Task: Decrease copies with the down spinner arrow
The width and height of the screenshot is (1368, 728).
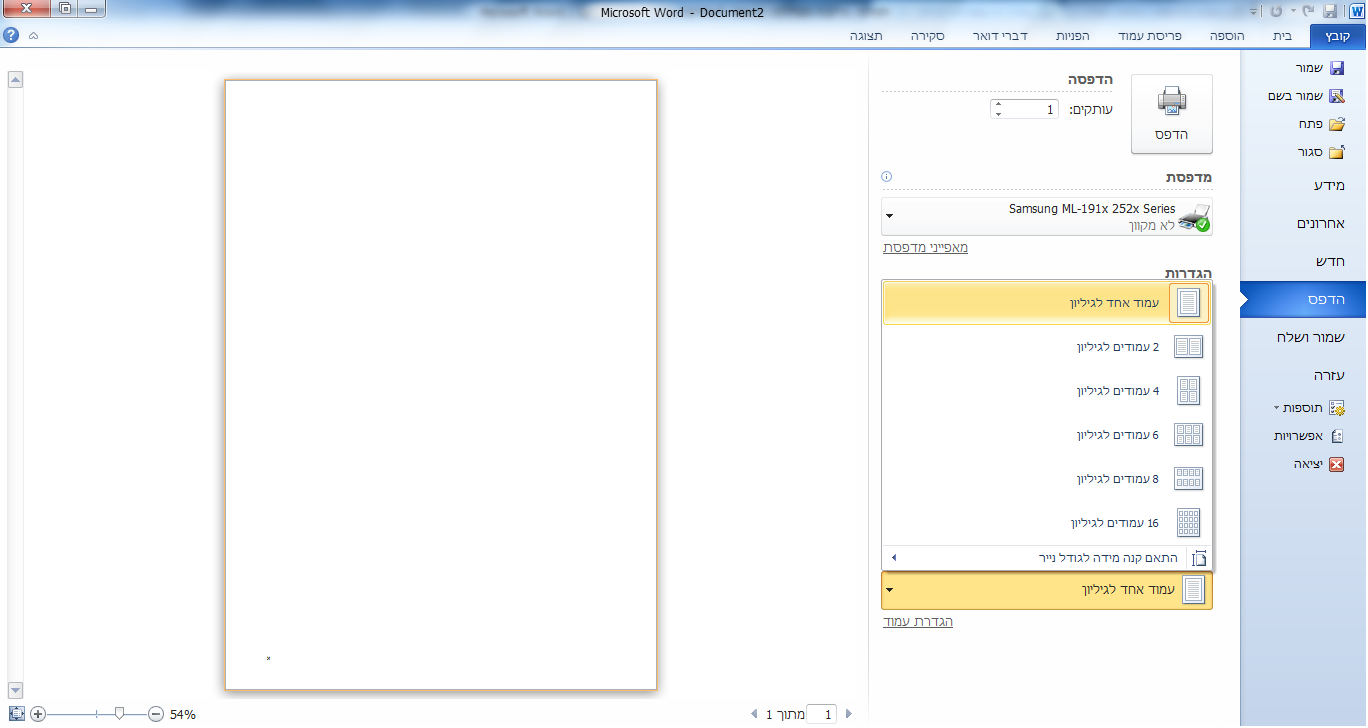Action: pos(998,114)
